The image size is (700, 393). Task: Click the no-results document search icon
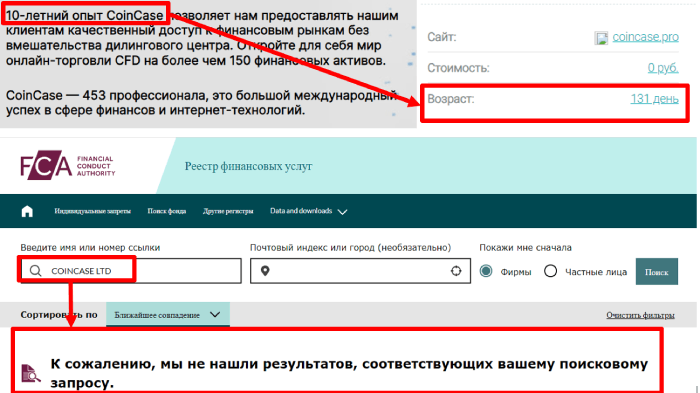tap(30, 373)
